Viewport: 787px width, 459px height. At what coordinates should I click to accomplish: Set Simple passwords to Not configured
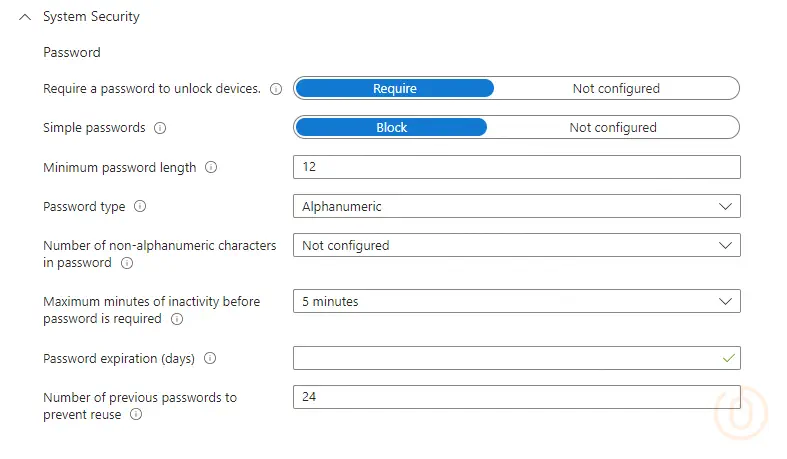click(x=613, y=127)
